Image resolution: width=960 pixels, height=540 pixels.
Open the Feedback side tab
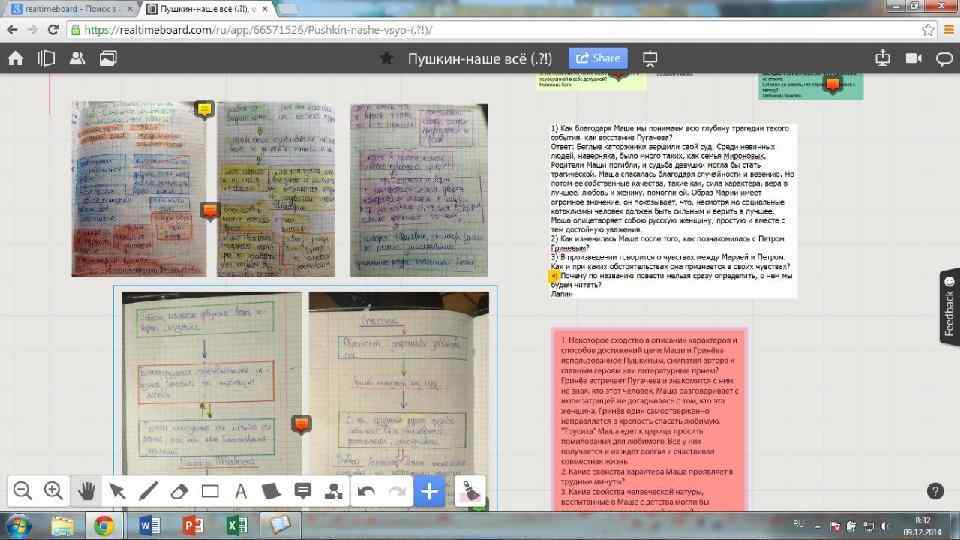pos(950,307)
